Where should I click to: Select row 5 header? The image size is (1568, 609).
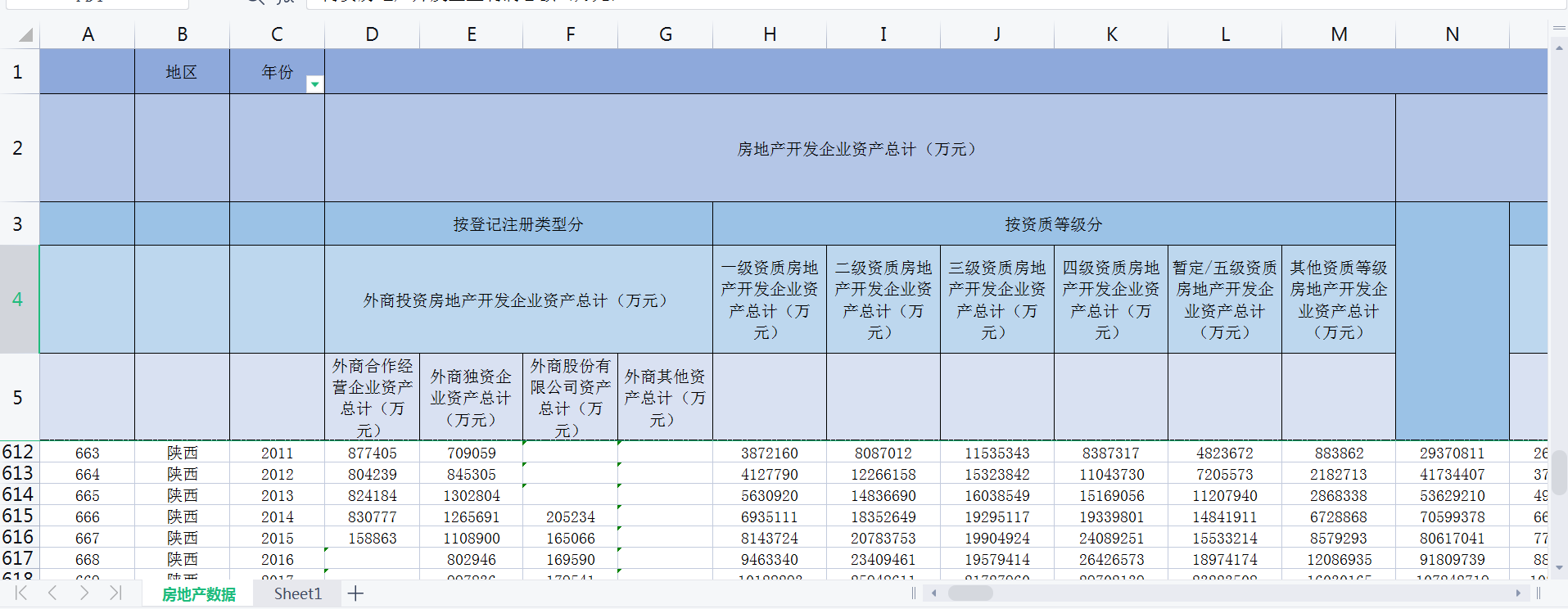18,397
